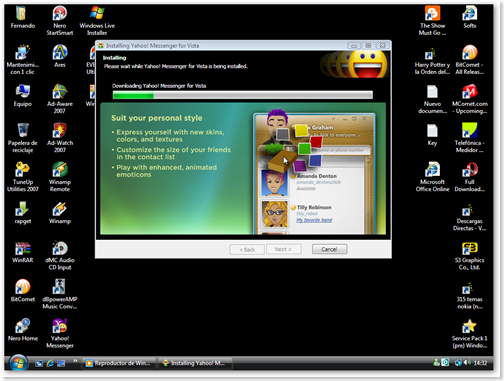Click the disabled Back button in installer
The image size is (504, 381).
[x=247, y=249]
